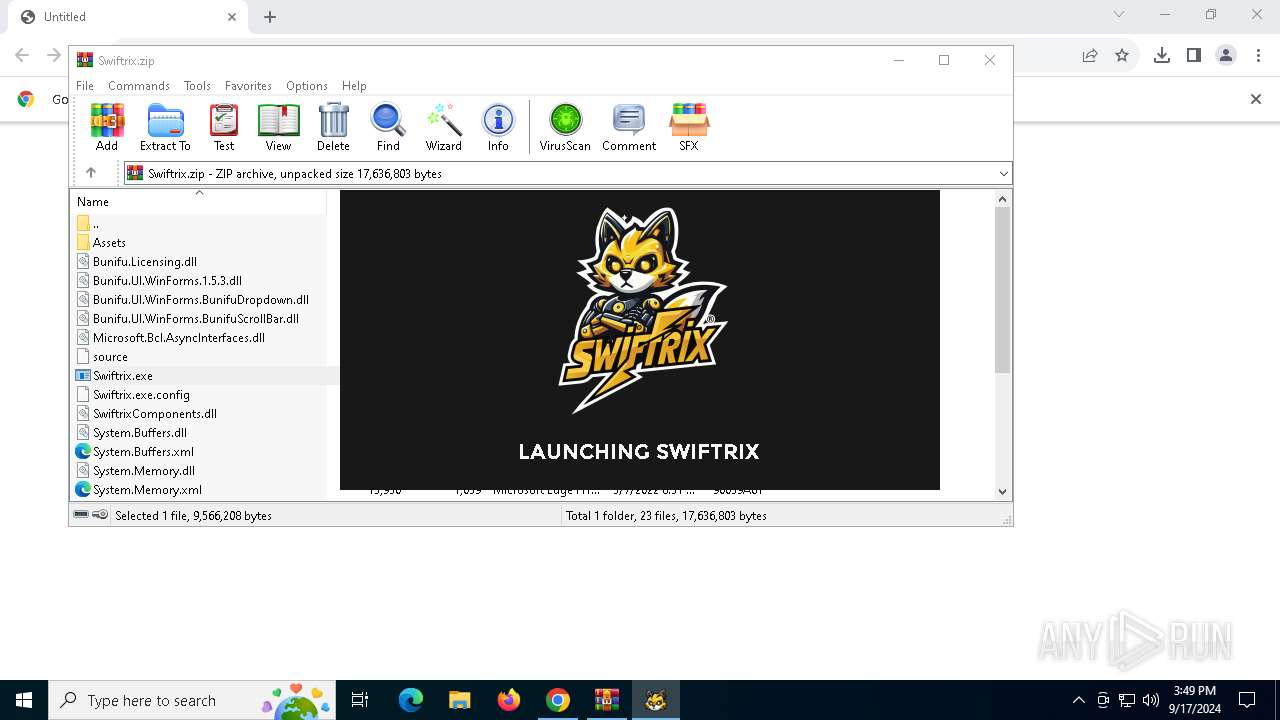
Task: Open Chrome tab search chevron
Action: point(1119,14)
